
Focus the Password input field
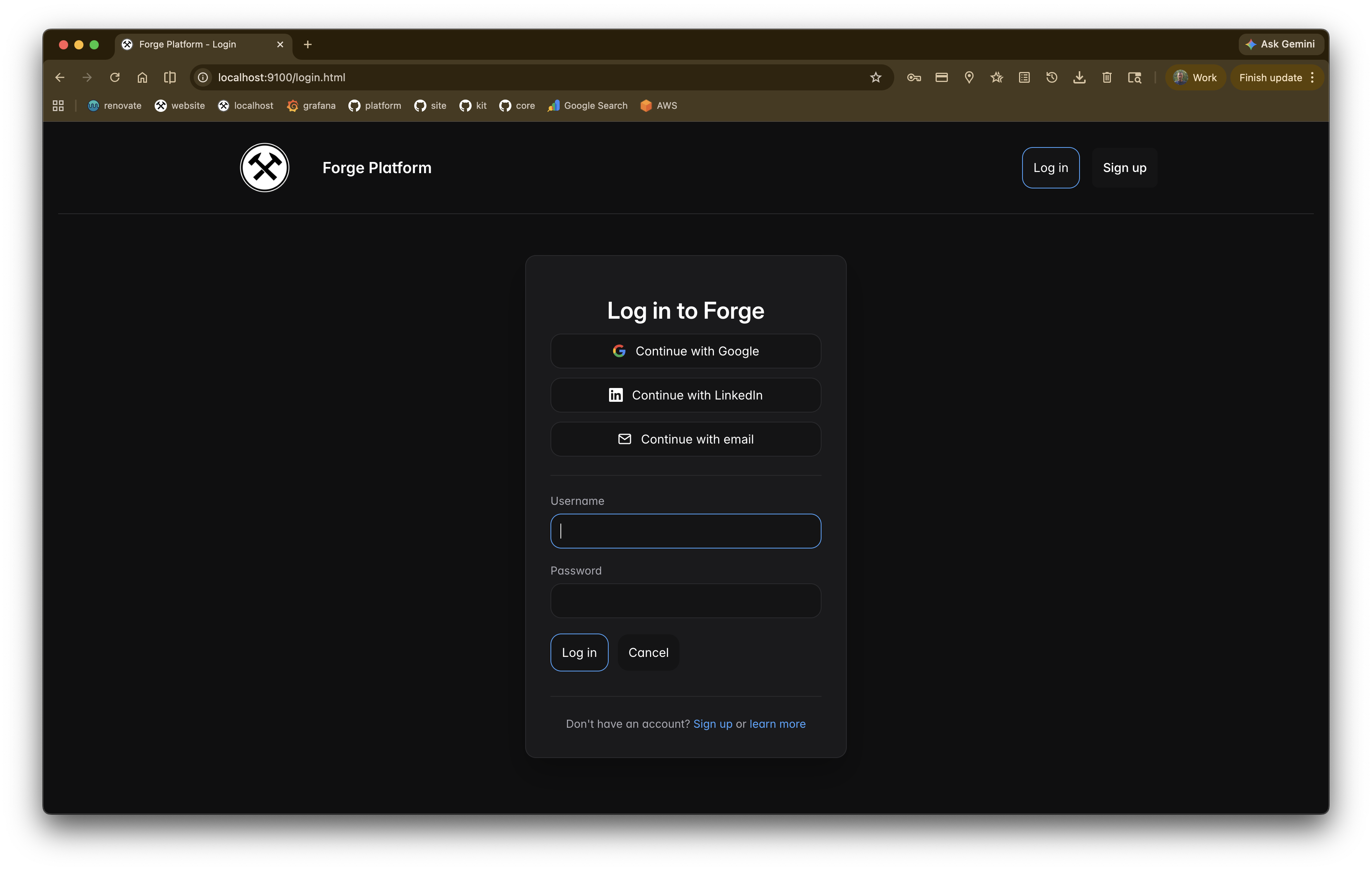point(686,601)
